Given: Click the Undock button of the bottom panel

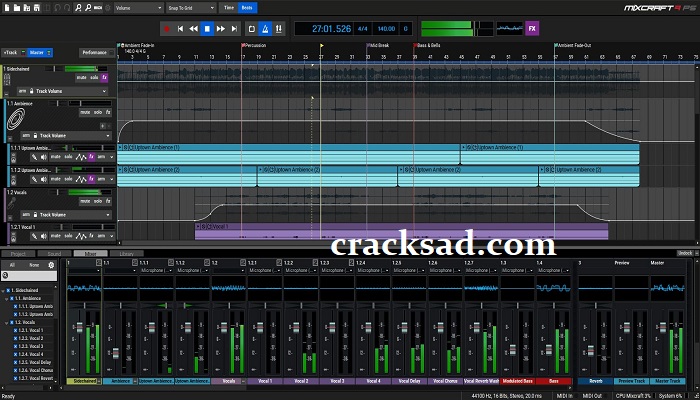Looking at the screenshot, I should (x=684, y=253).
